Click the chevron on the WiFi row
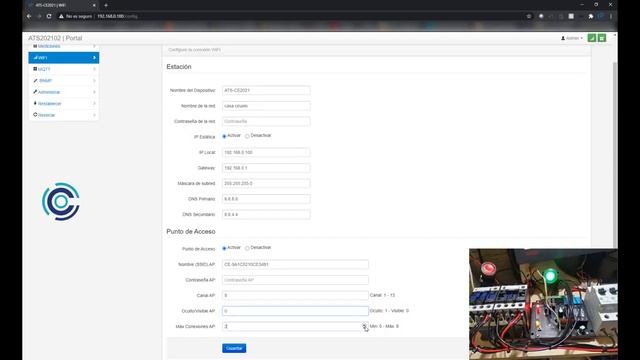 point(94,58)
